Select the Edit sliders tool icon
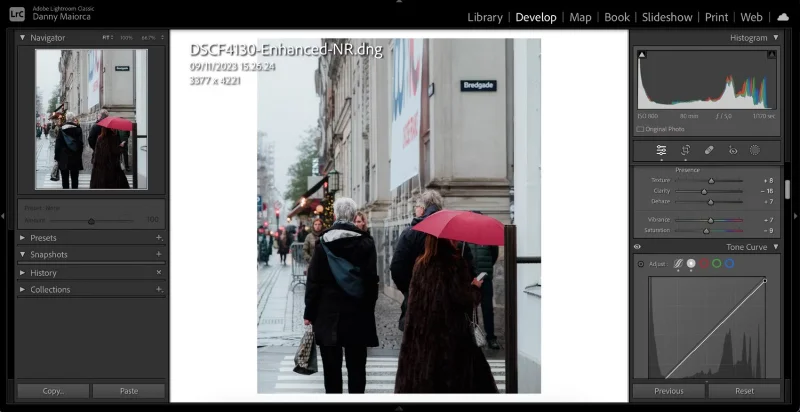The image size is (800, 412). click(661, 150)
